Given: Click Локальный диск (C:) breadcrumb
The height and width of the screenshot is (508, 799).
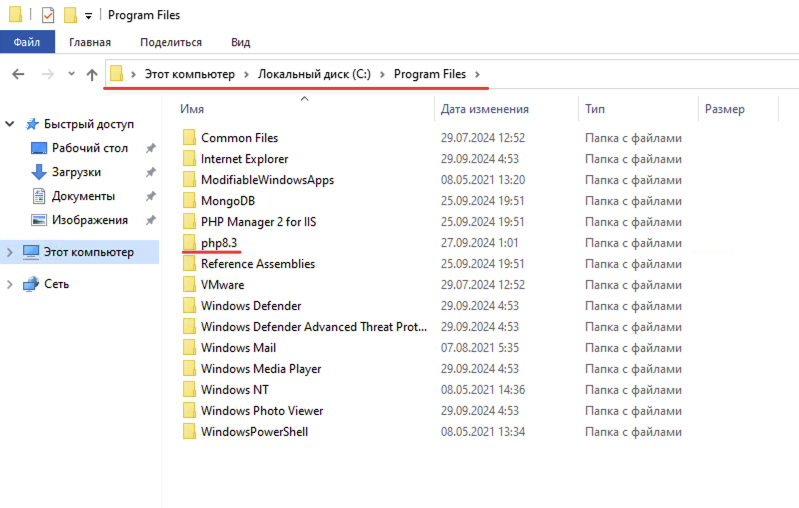Looking at the screenshot, I should tap(314, 74).
